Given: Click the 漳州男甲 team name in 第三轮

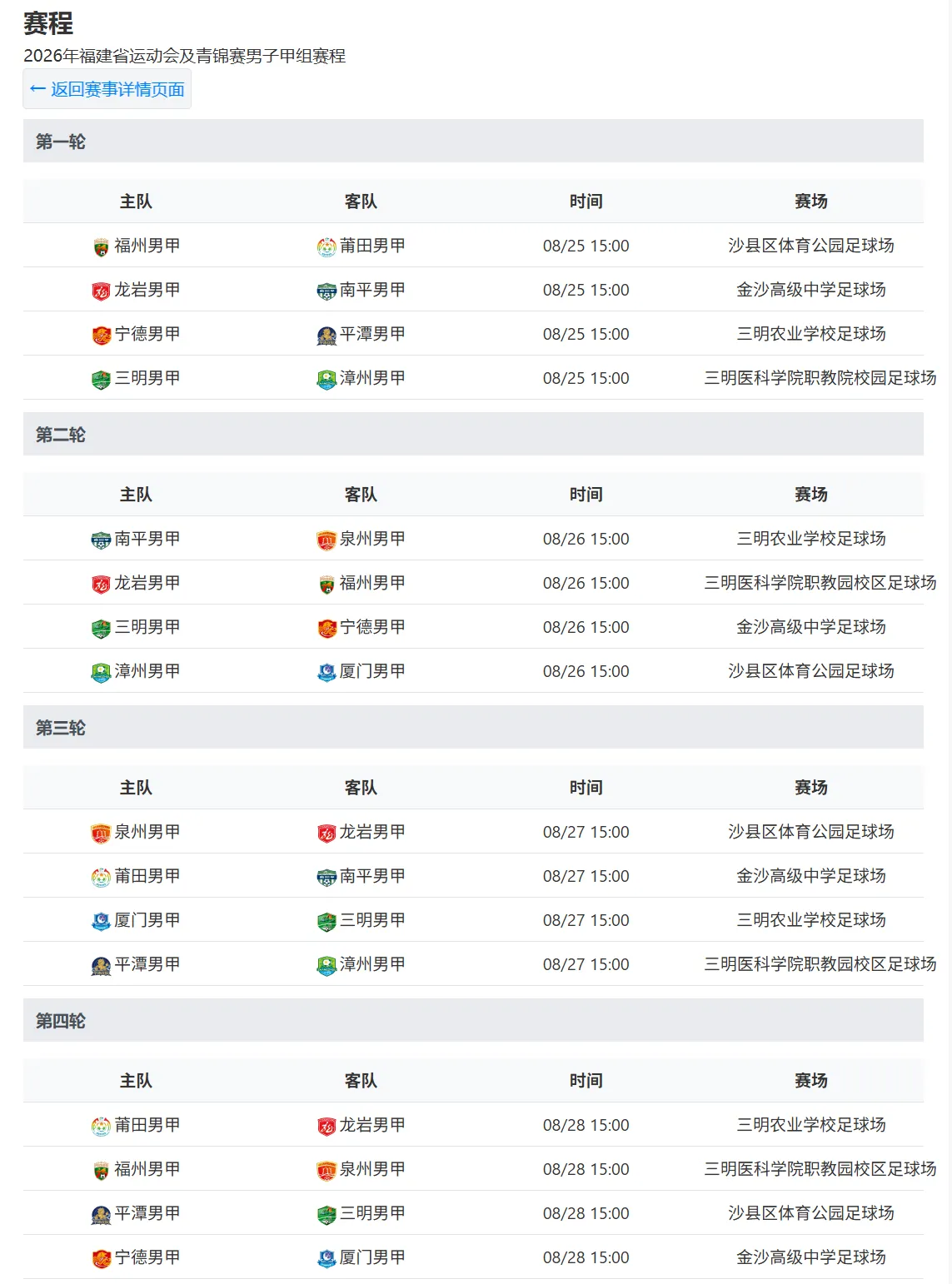Looking at the screenshot, I should point(372,963).
